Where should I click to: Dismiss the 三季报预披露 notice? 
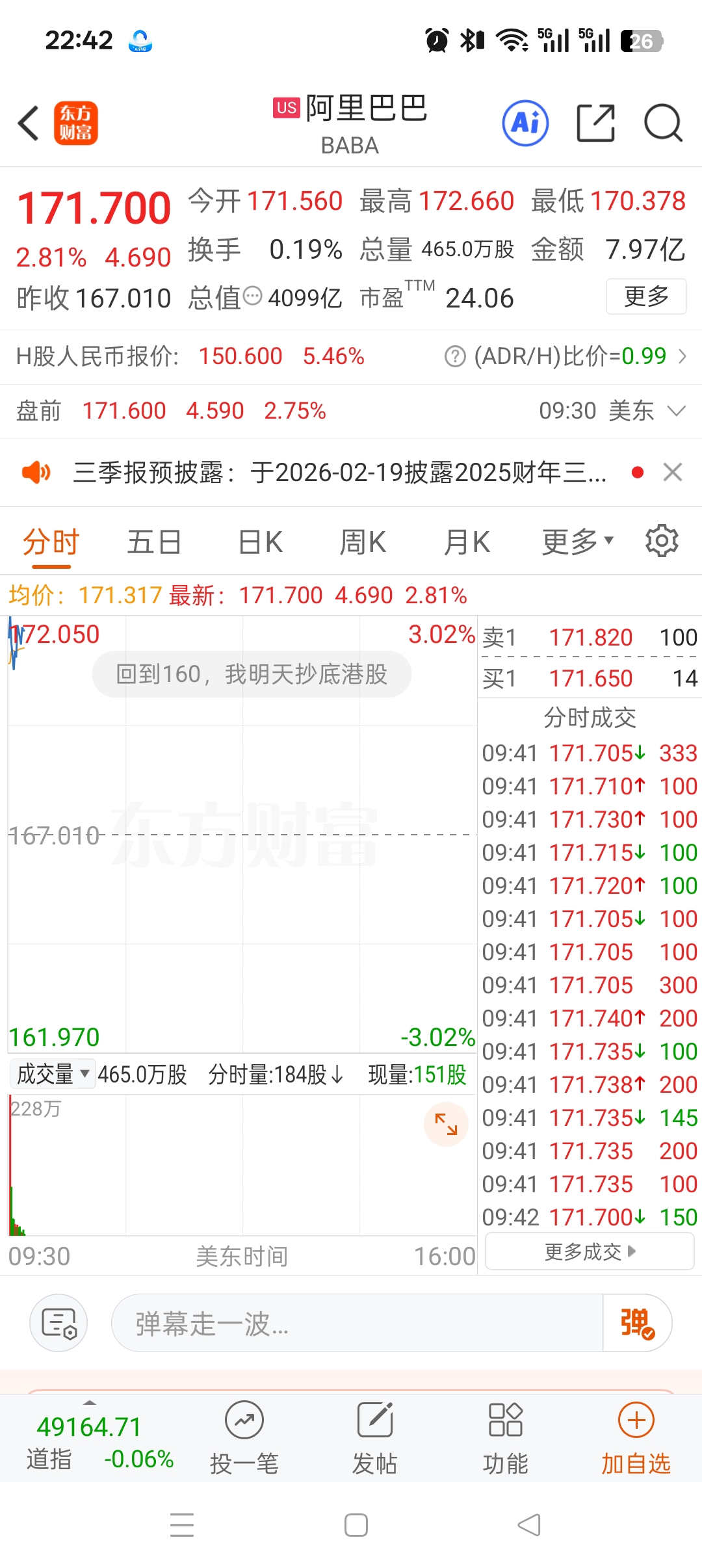673,472
